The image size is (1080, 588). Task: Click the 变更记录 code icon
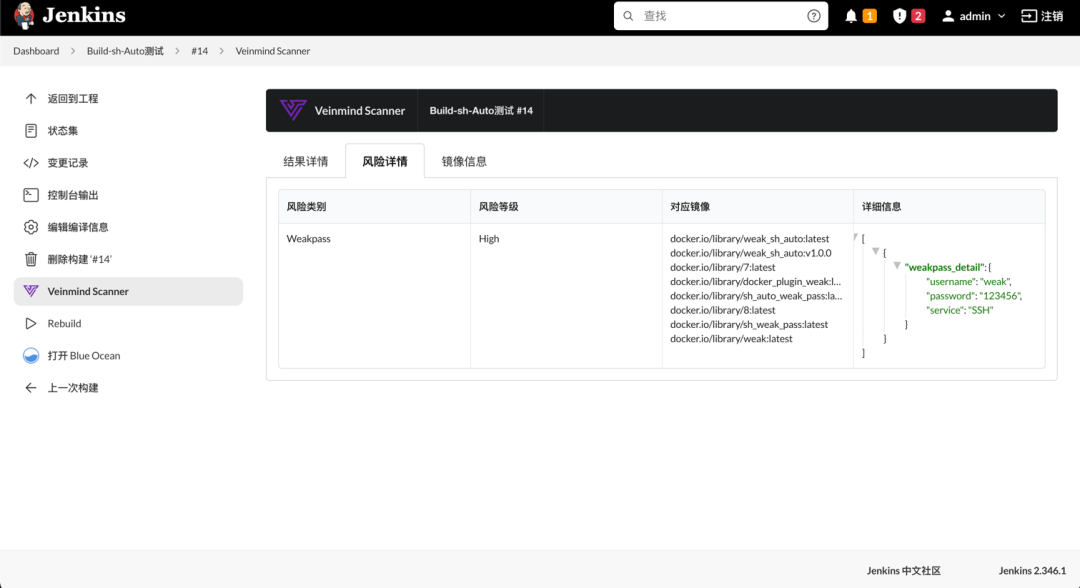click(31, 162)
